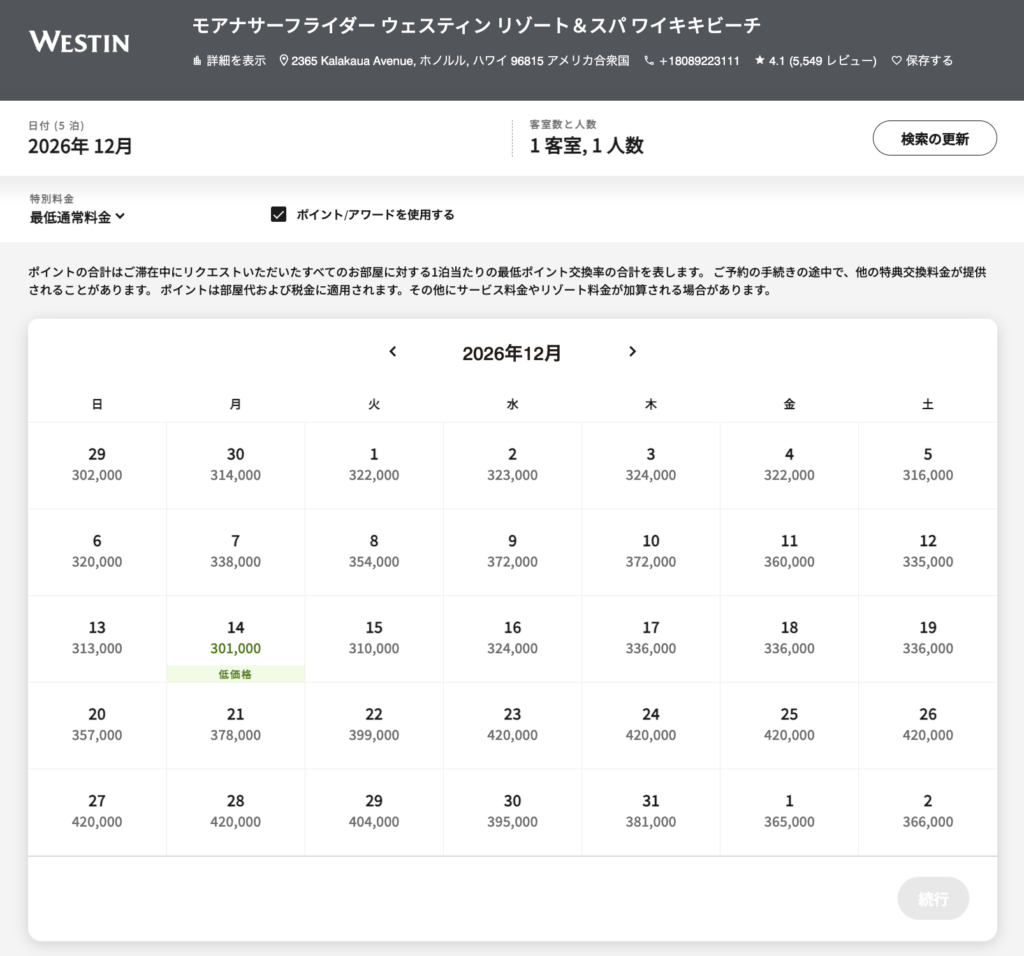Select December 18 with 336,000 points
The height and width of the screenshot is (956, 1024).
[789, 639]
